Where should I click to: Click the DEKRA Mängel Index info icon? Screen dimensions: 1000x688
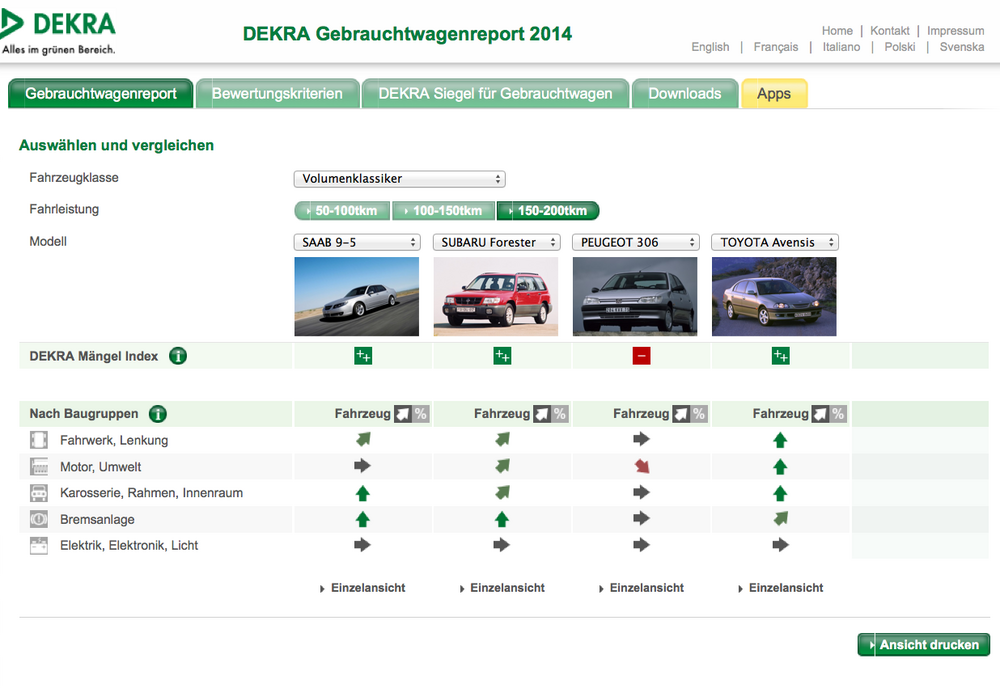tap(178, 356)
